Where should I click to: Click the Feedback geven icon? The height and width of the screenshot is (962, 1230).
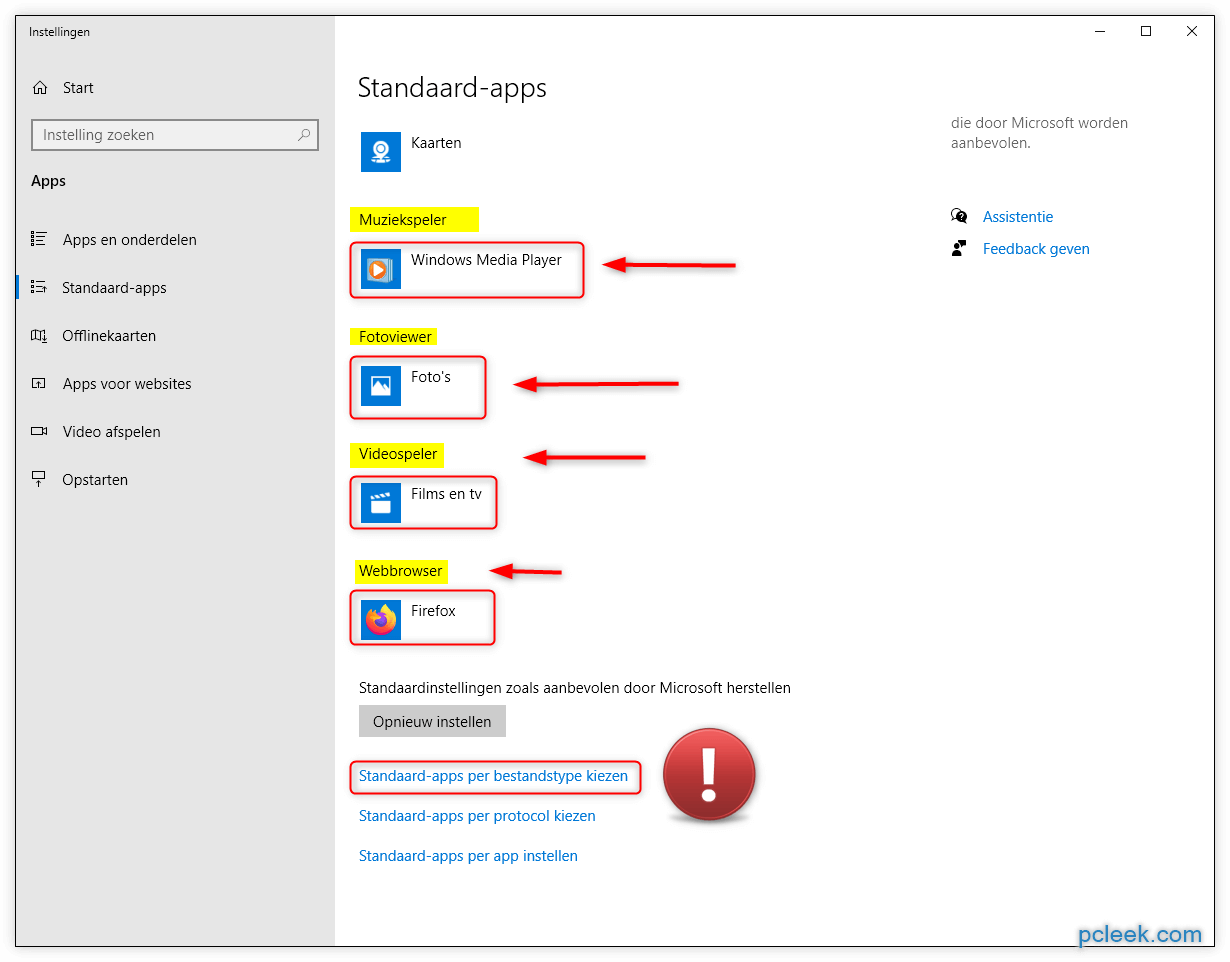tap(959, 249)
